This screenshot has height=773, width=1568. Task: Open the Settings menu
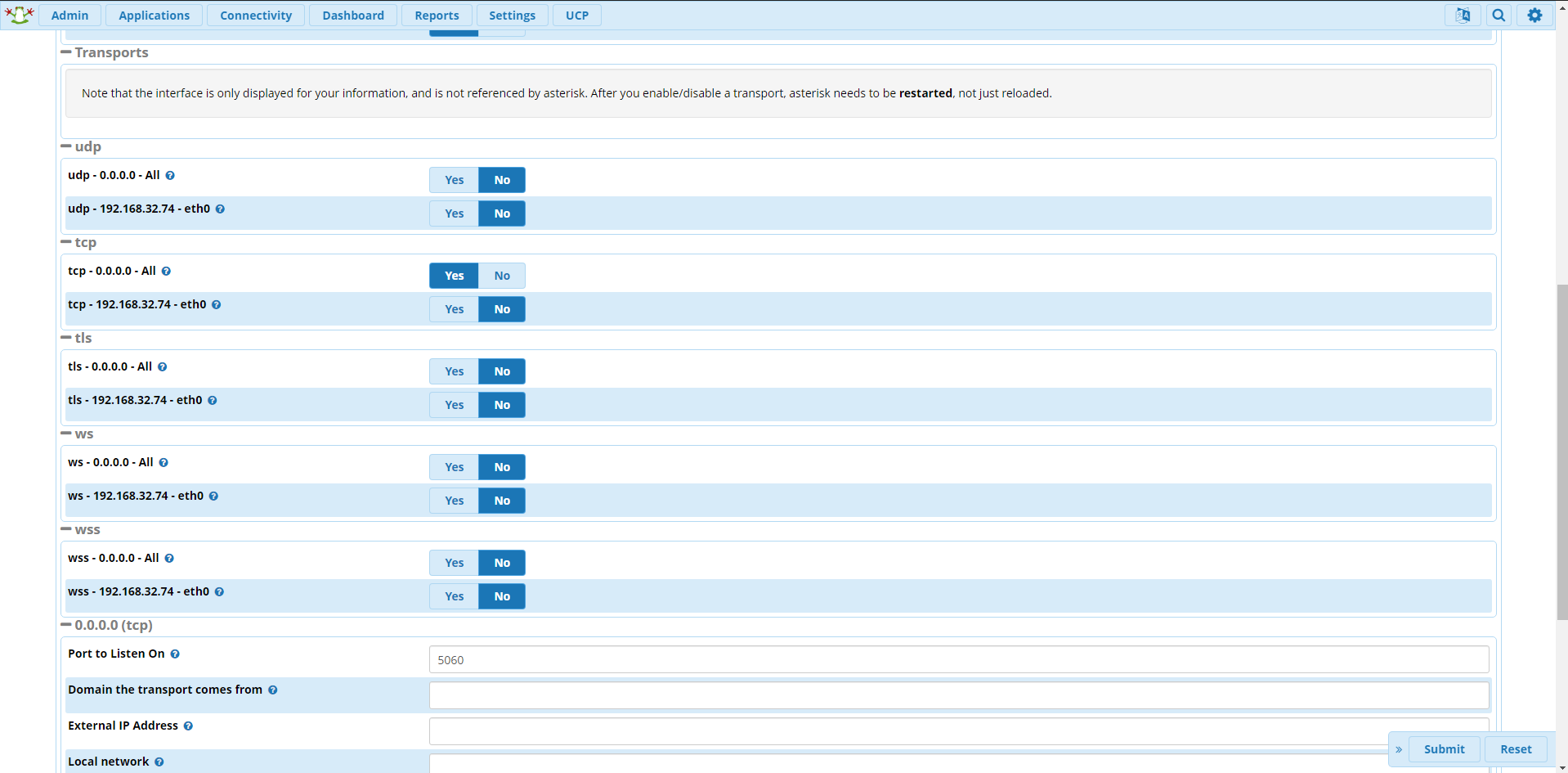pyautogui.click(x=512, y=15)
